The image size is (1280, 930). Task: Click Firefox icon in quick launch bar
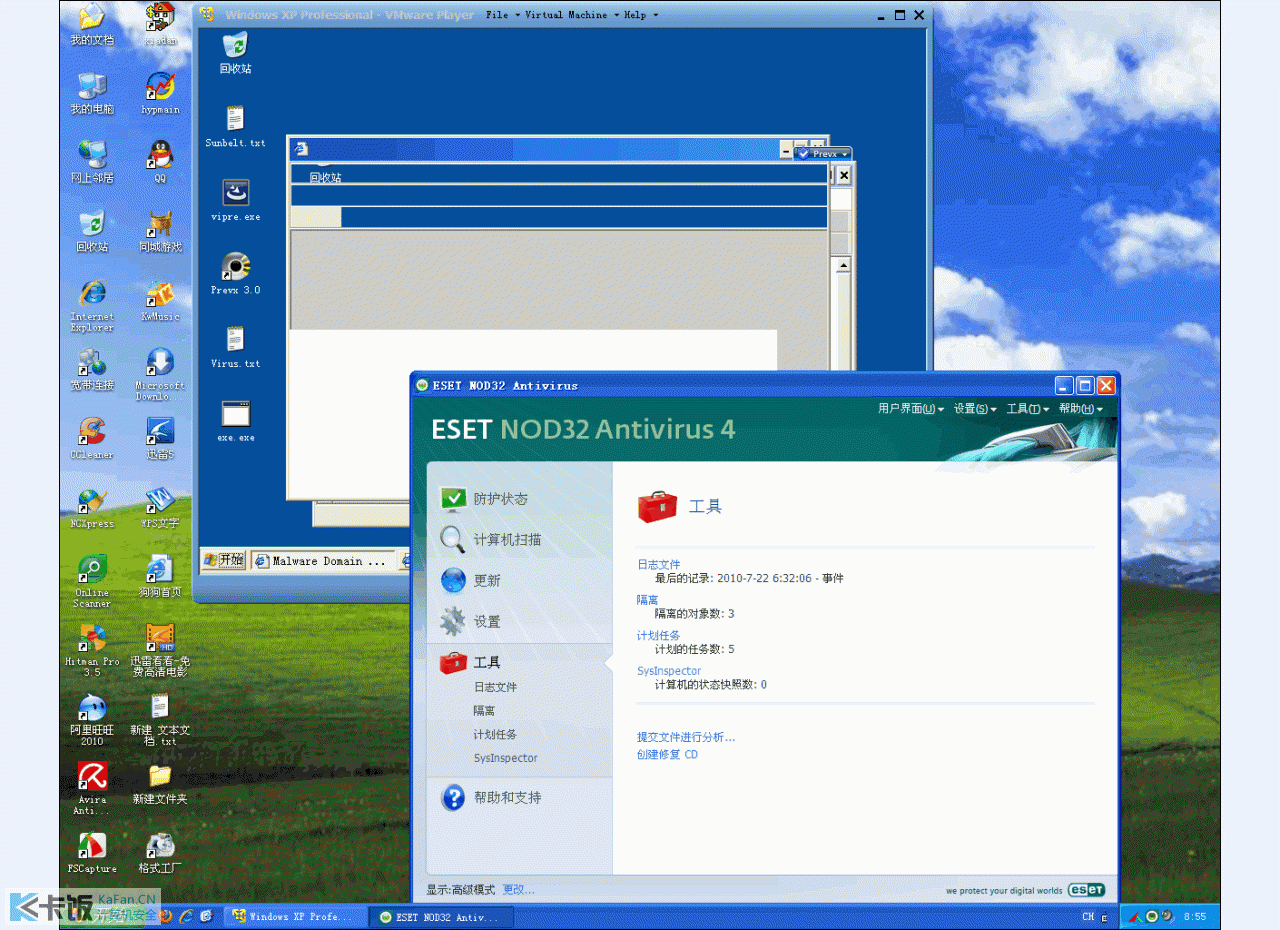[x=167, y=915]
